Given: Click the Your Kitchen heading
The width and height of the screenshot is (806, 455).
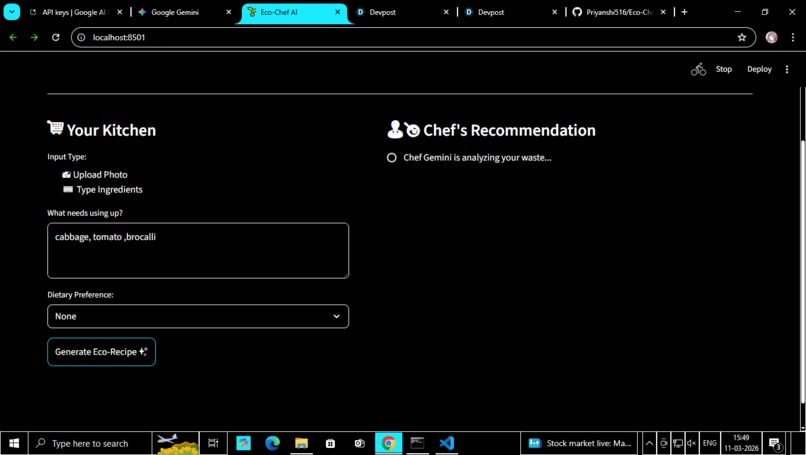Looking at the screenshot, I should 102,130.
